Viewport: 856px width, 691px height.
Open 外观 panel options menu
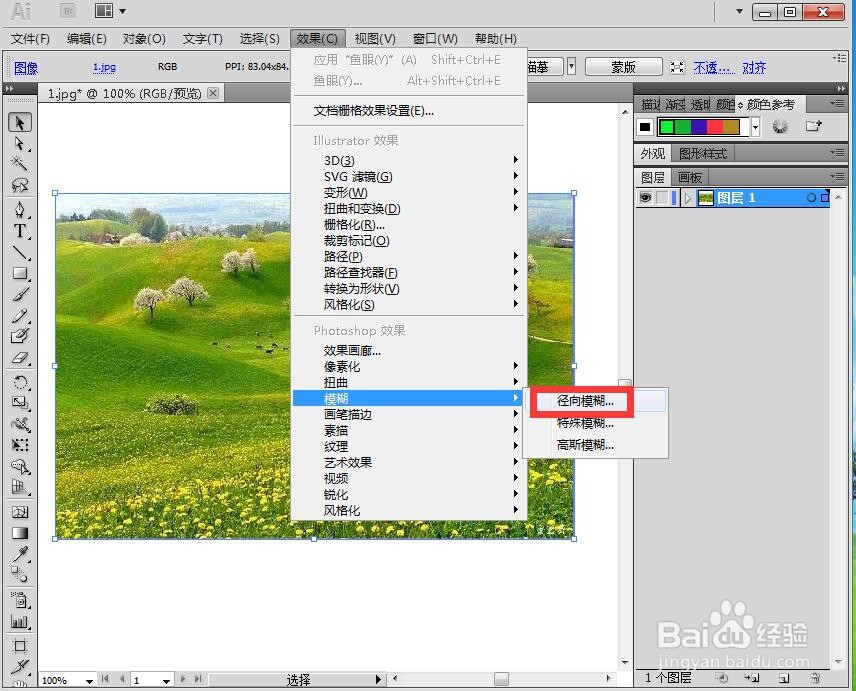click(x=836, y=153)
